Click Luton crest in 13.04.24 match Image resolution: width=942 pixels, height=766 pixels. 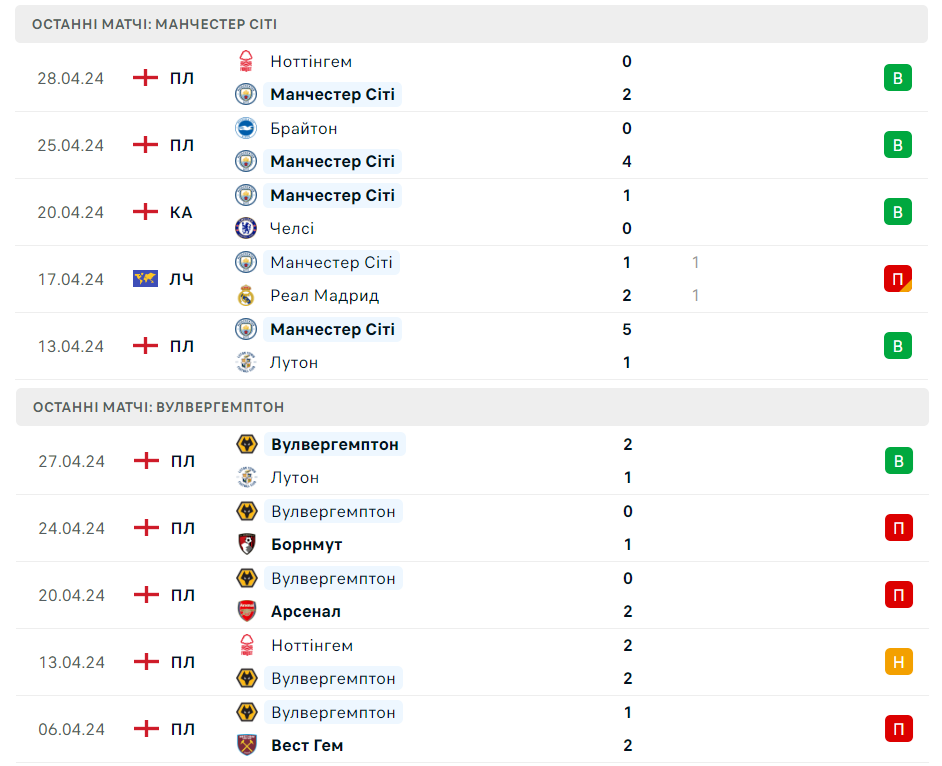(x=246, y=362)
